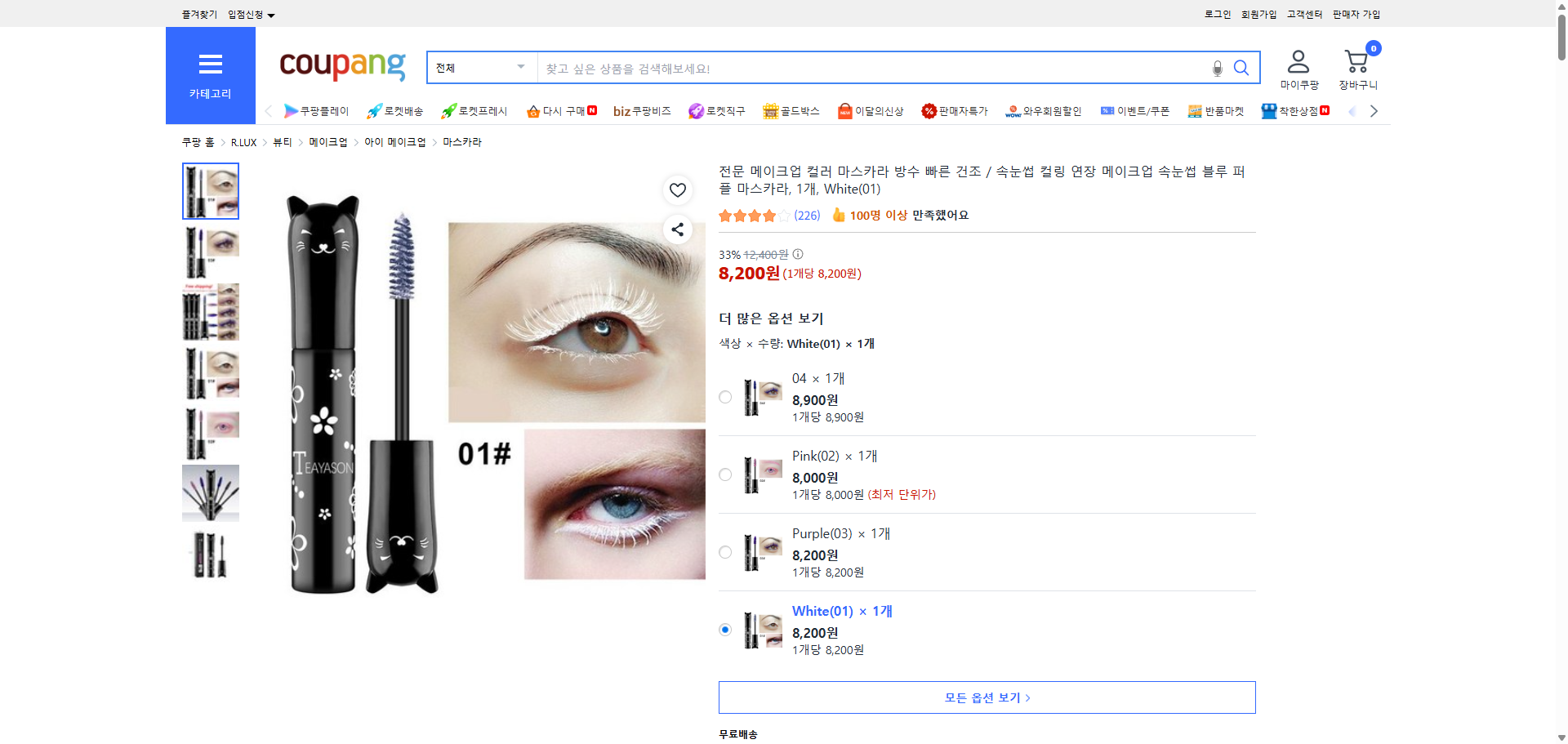Click the voice search microphone icon
This screenshot has width=1568, height=744.
(x=1217, y=68)
